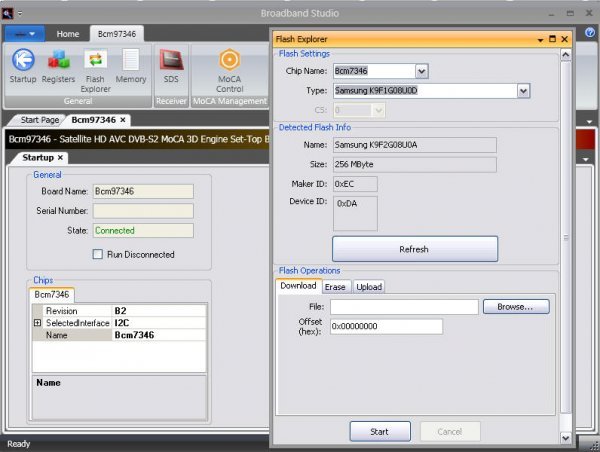
Task: Click Flash Explorer scrollbar up arrow
Action: [x=566, y=55]
